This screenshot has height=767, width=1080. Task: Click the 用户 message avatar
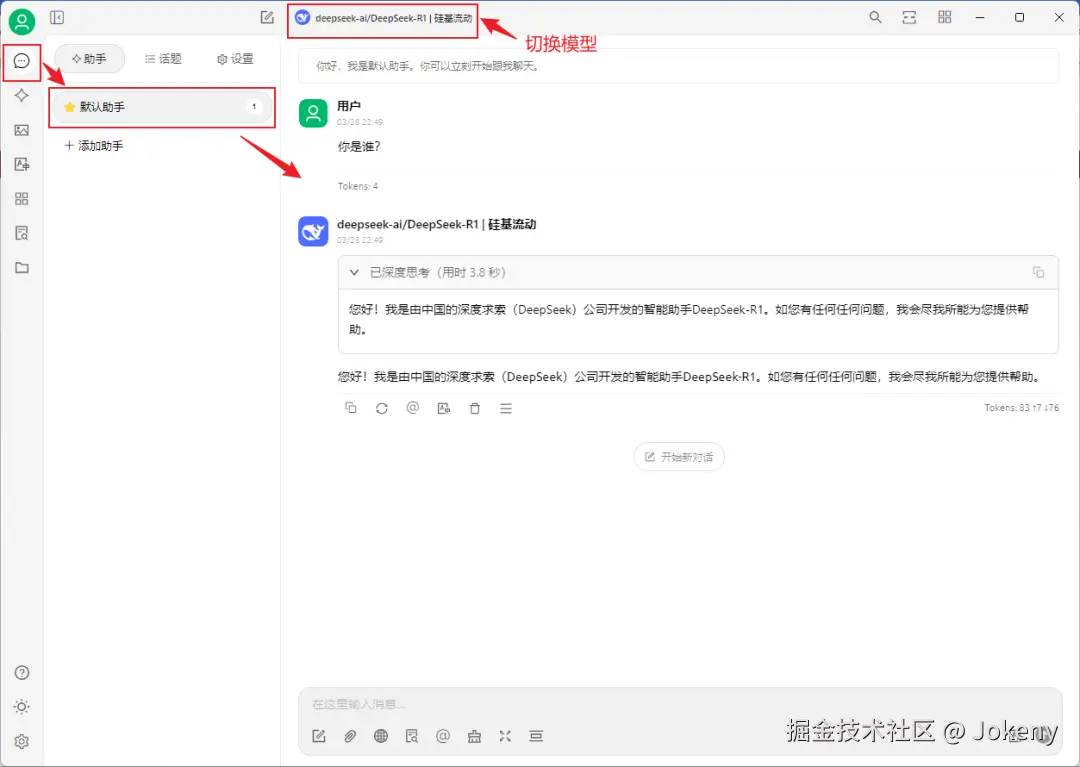click(313, 113)
